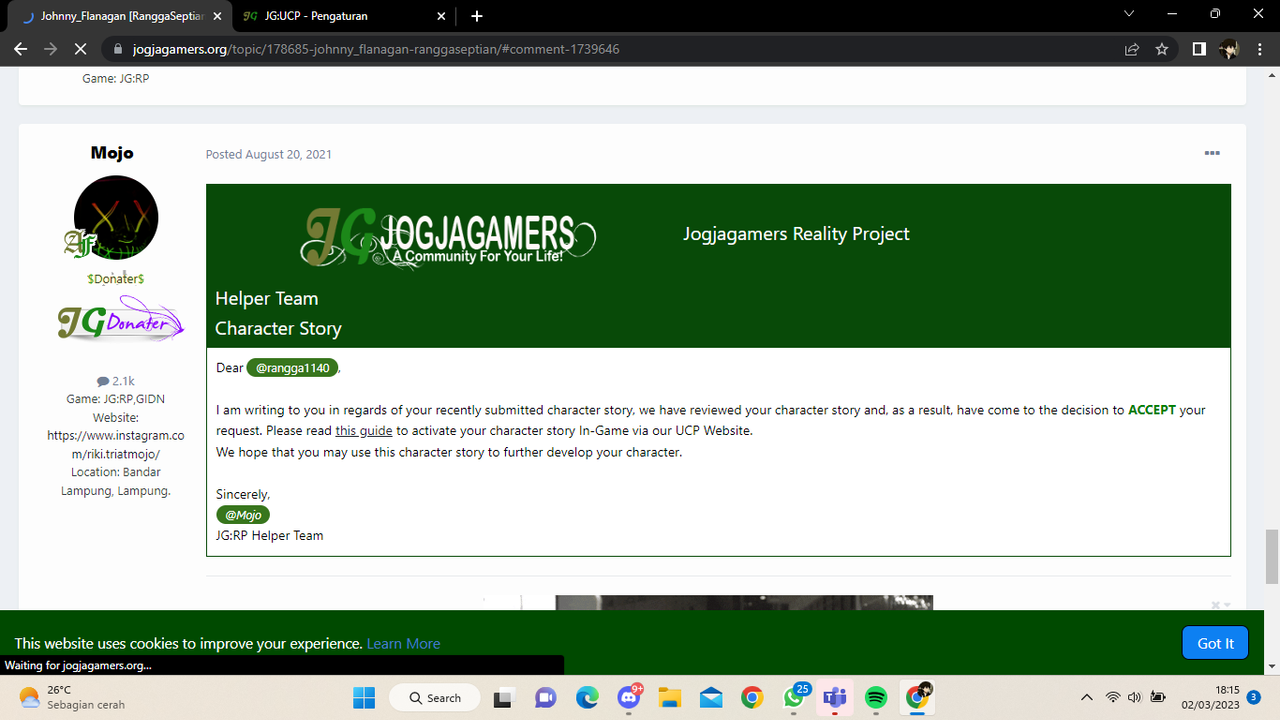
Task: Open the @rangga1140 mention
Action: point(292,368)
